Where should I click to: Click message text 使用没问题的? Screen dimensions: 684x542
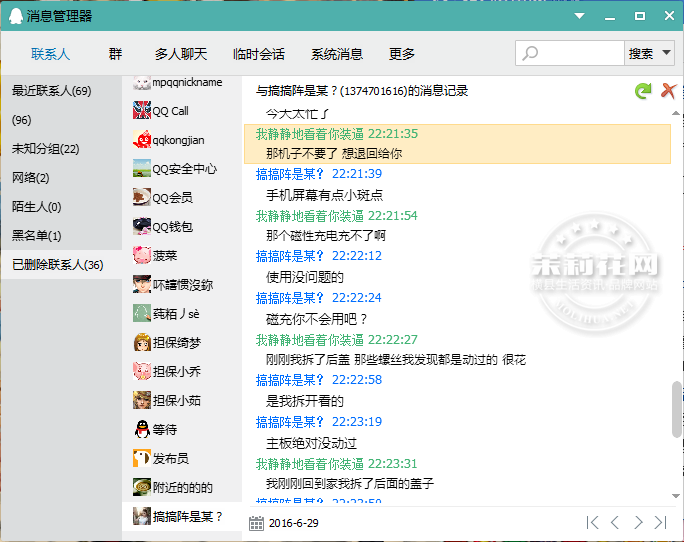[x=305, y=277]
